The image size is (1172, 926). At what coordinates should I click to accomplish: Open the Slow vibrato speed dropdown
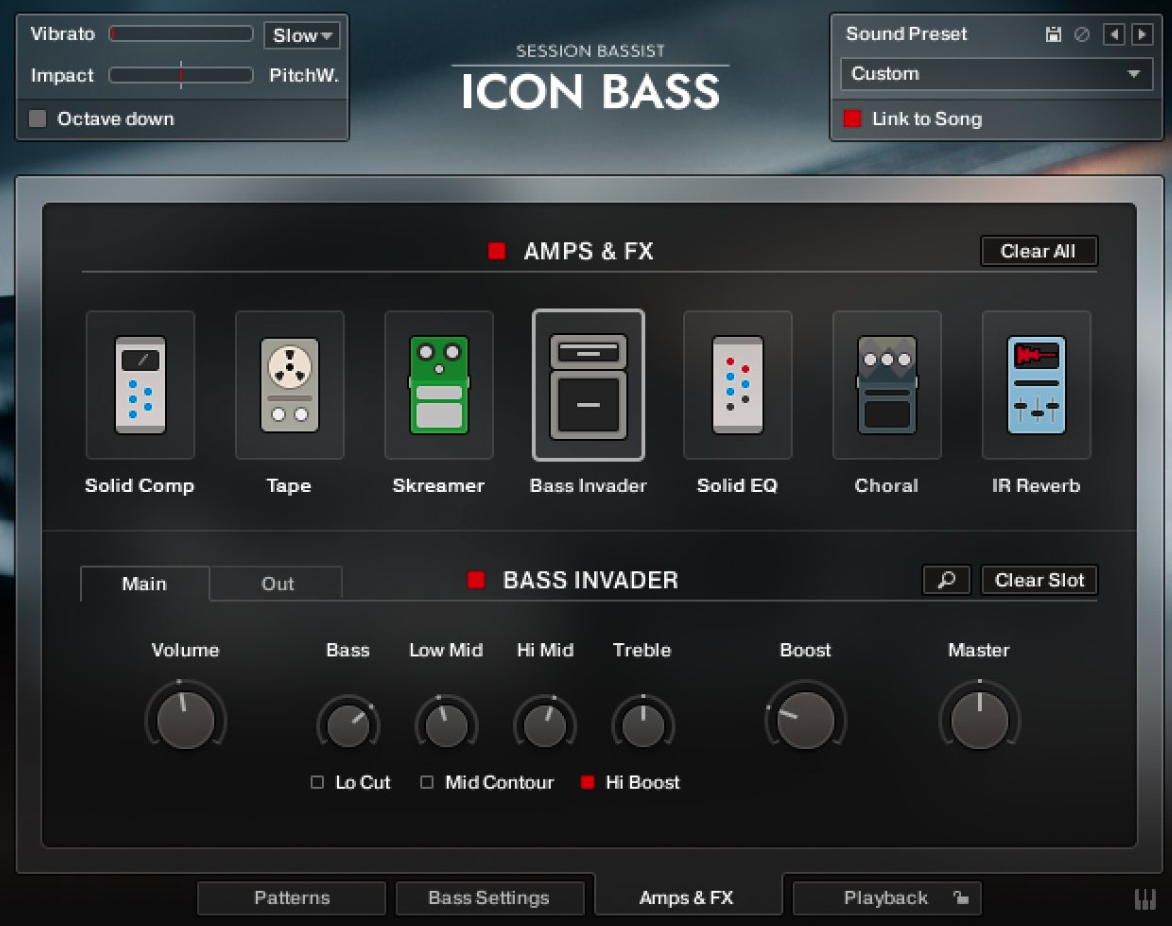click(x=302, y=36)
